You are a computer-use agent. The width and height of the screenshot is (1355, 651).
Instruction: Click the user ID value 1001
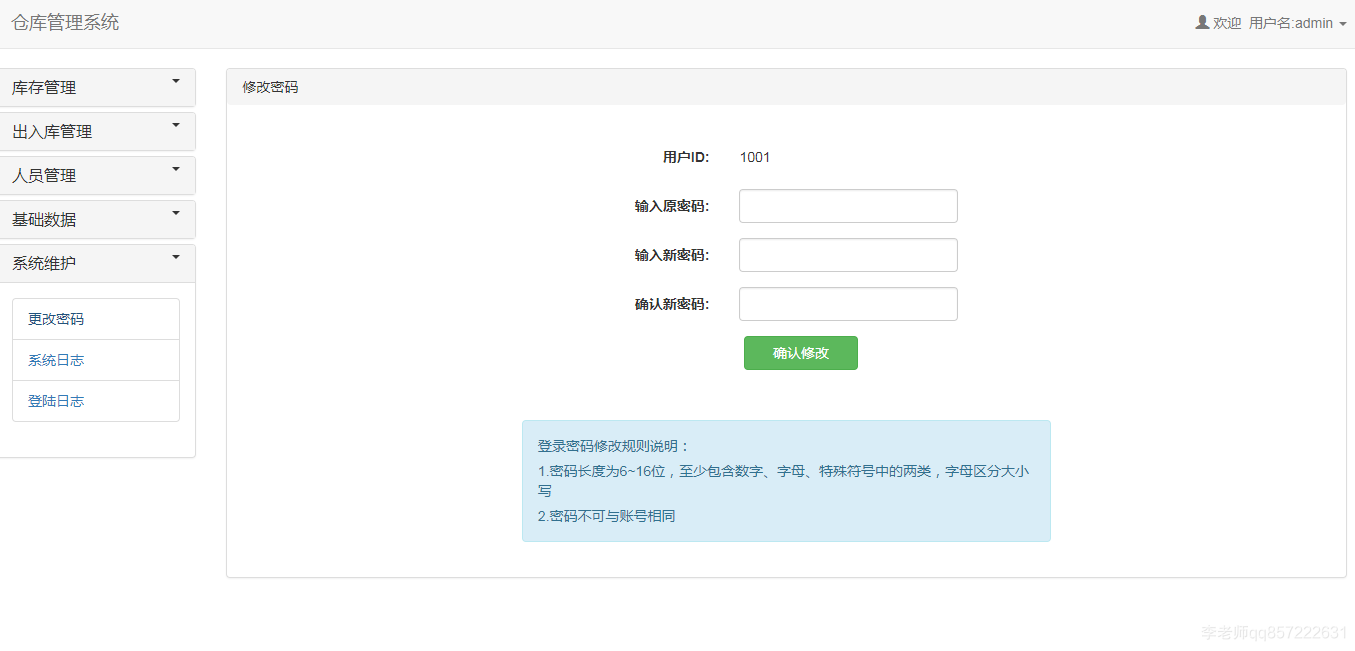pos(755,157)
